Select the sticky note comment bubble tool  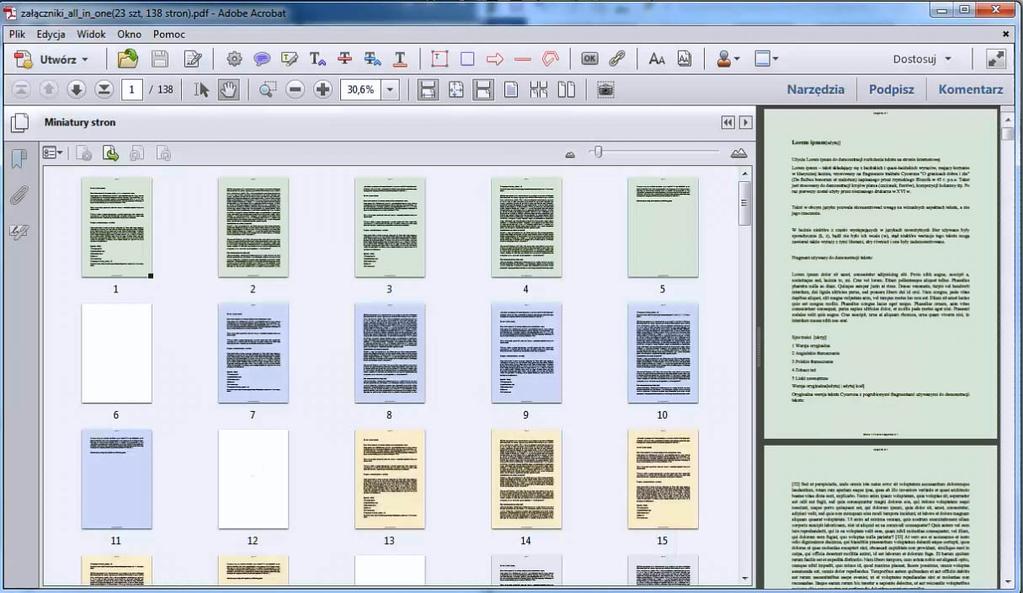coord(262,59)
